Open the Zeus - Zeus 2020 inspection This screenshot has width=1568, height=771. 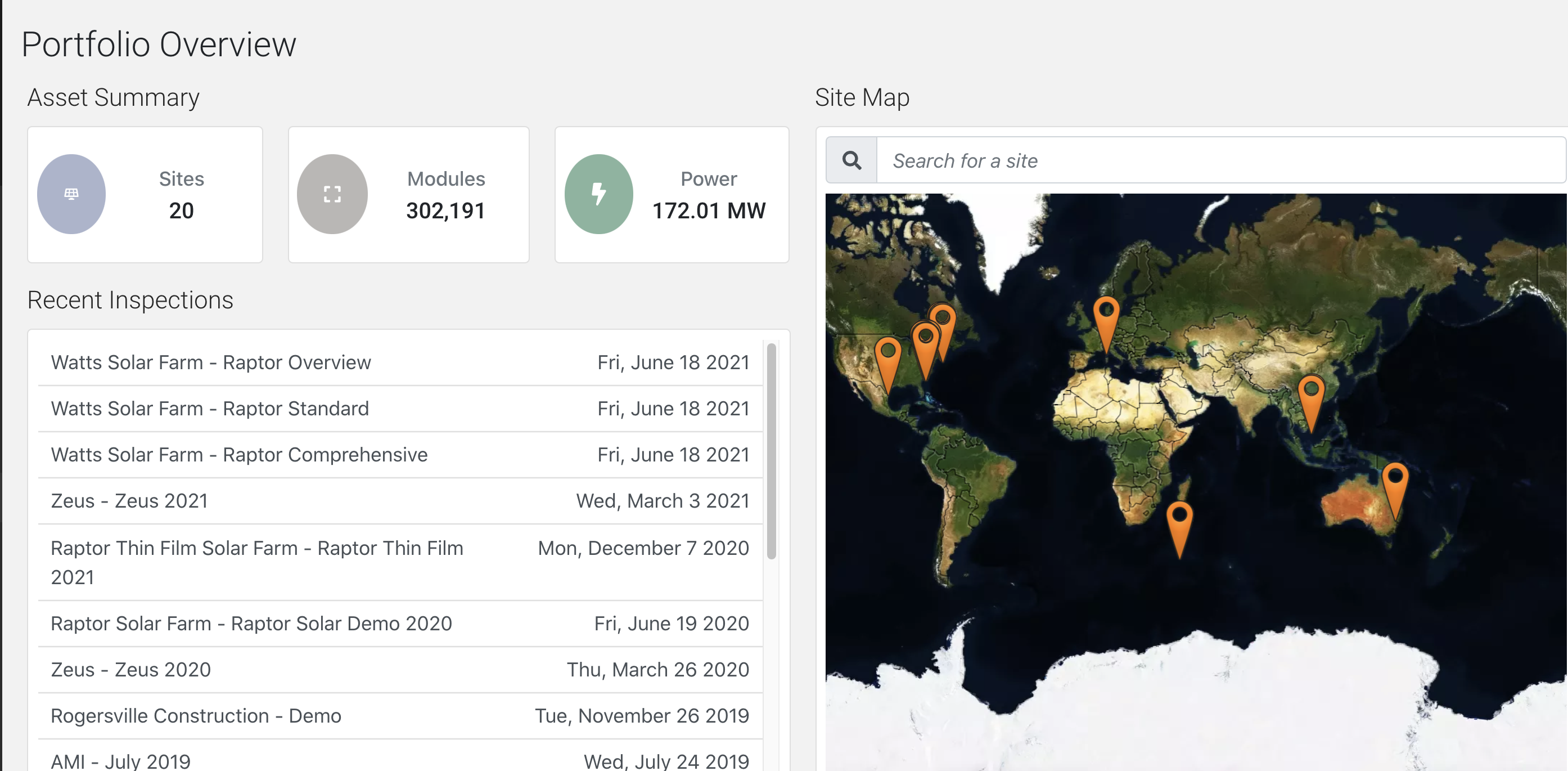(x=400, y=670)
